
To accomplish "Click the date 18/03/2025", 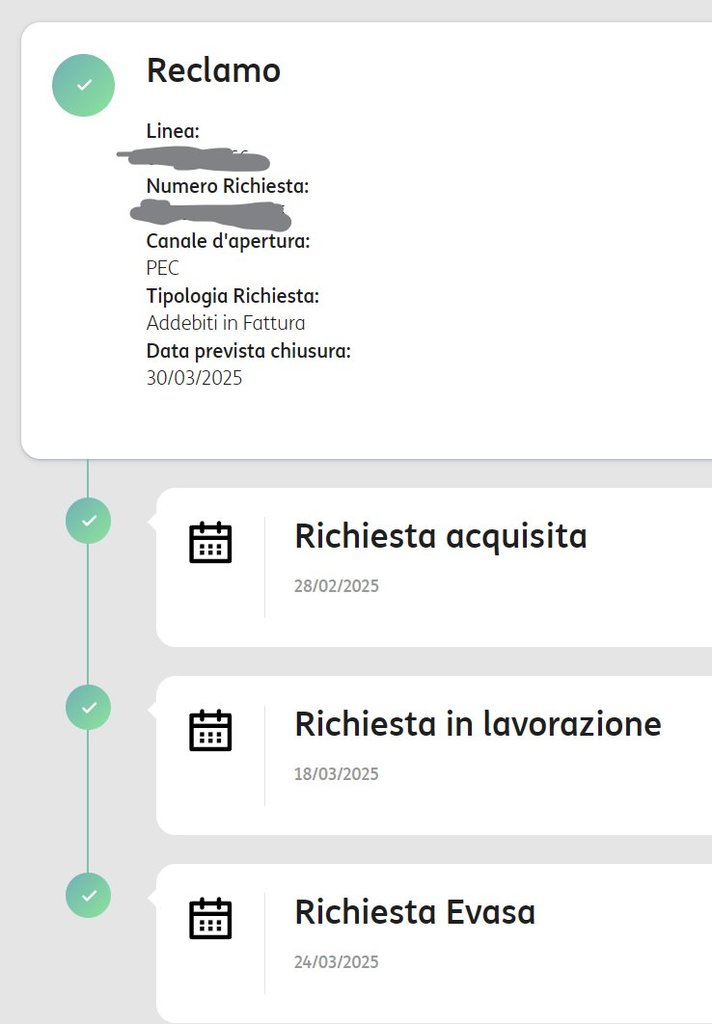I will pos(336,774).
